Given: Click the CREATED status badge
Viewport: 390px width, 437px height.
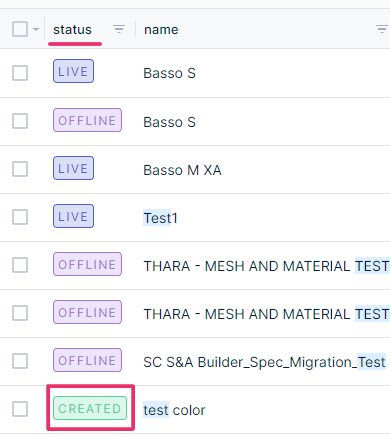Looking at the screenshot, I should coord(90,408).
